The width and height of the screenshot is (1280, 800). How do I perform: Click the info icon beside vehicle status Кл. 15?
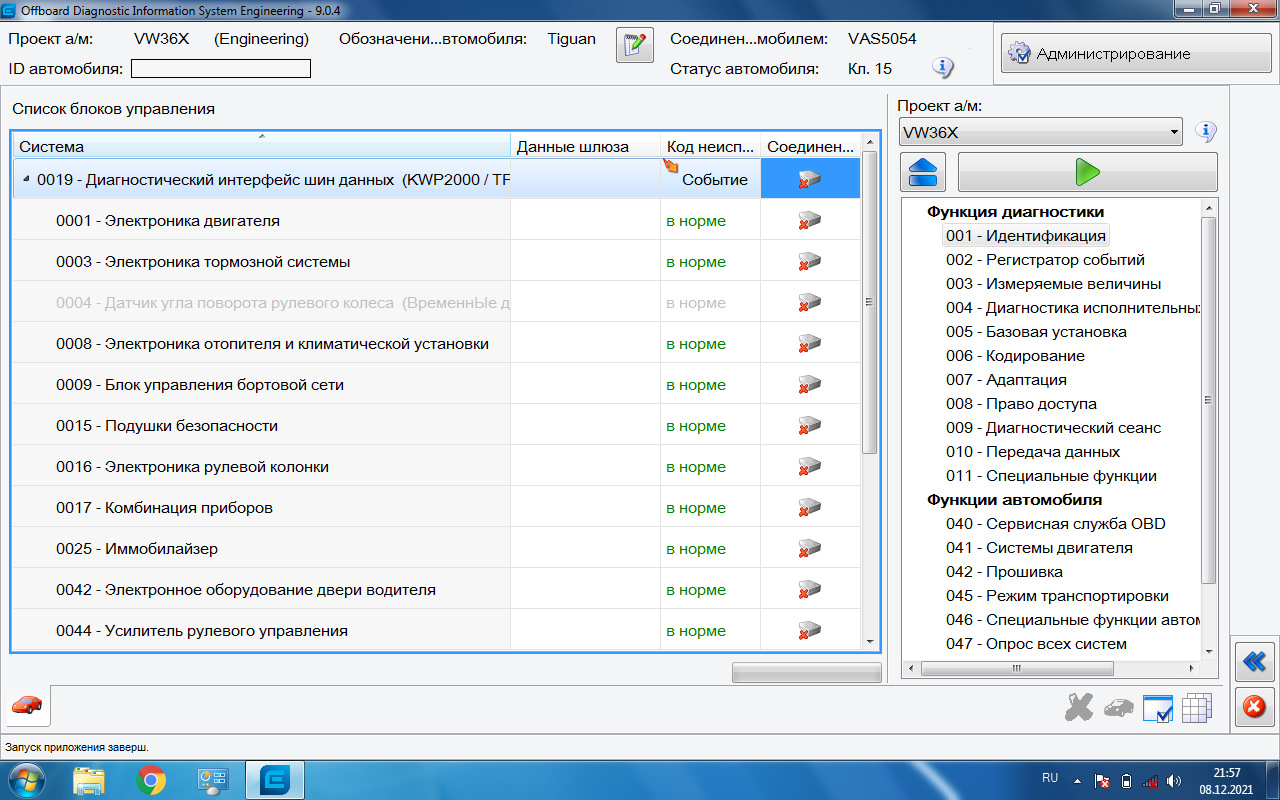[942, 68]
